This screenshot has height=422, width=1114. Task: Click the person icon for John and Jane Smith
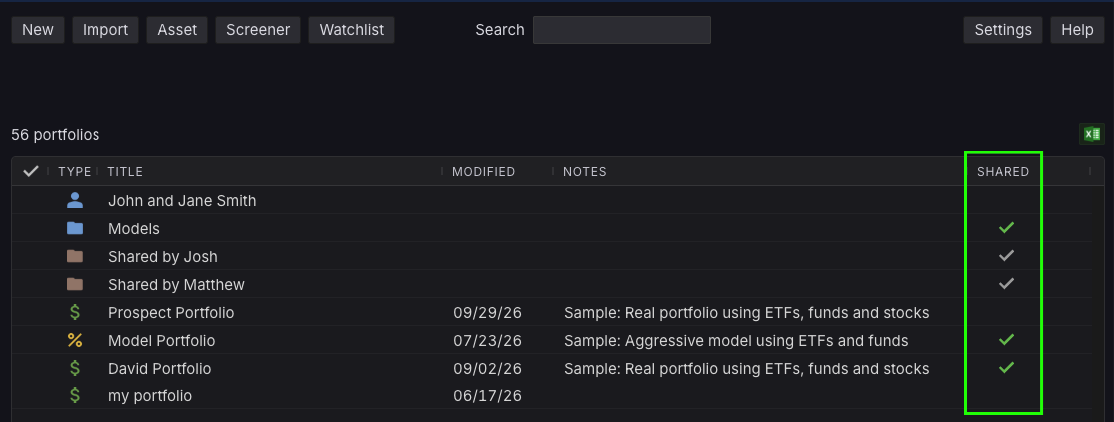75,200
